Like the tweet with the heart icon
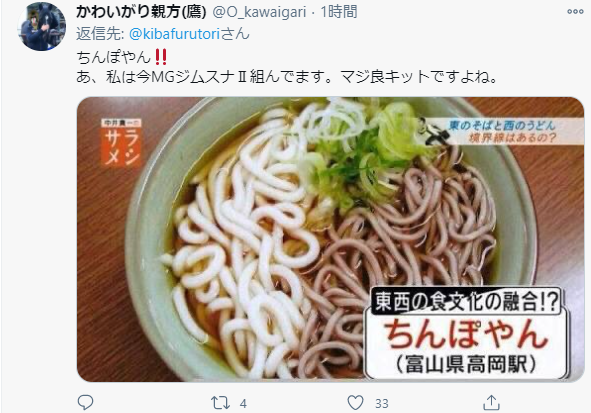 (x=355, y=403)
